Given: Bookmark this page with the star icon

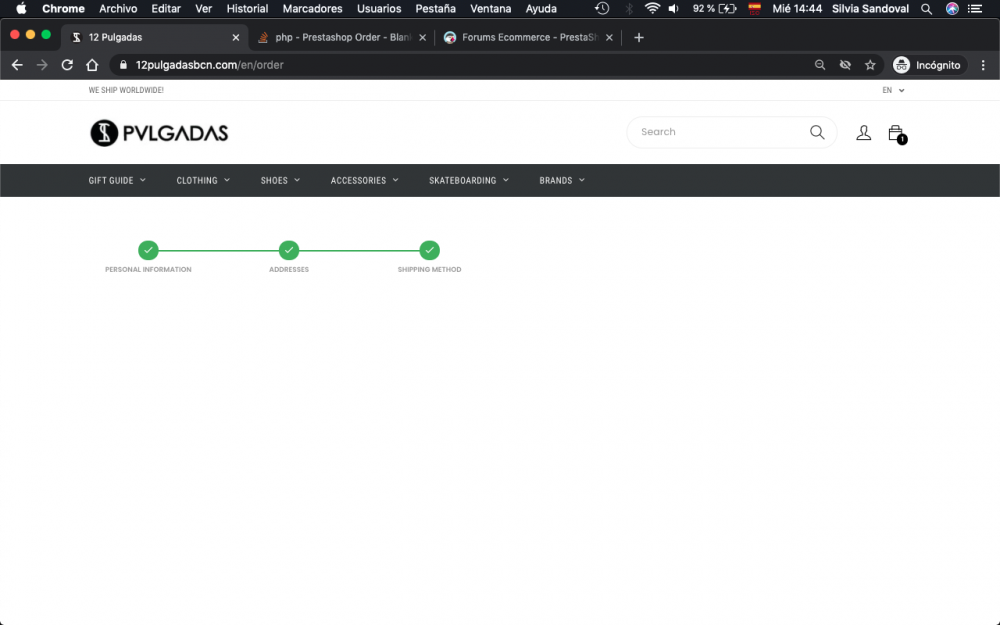Looking at the screenshot, I should pyautogui.click(x=870, y=65).
